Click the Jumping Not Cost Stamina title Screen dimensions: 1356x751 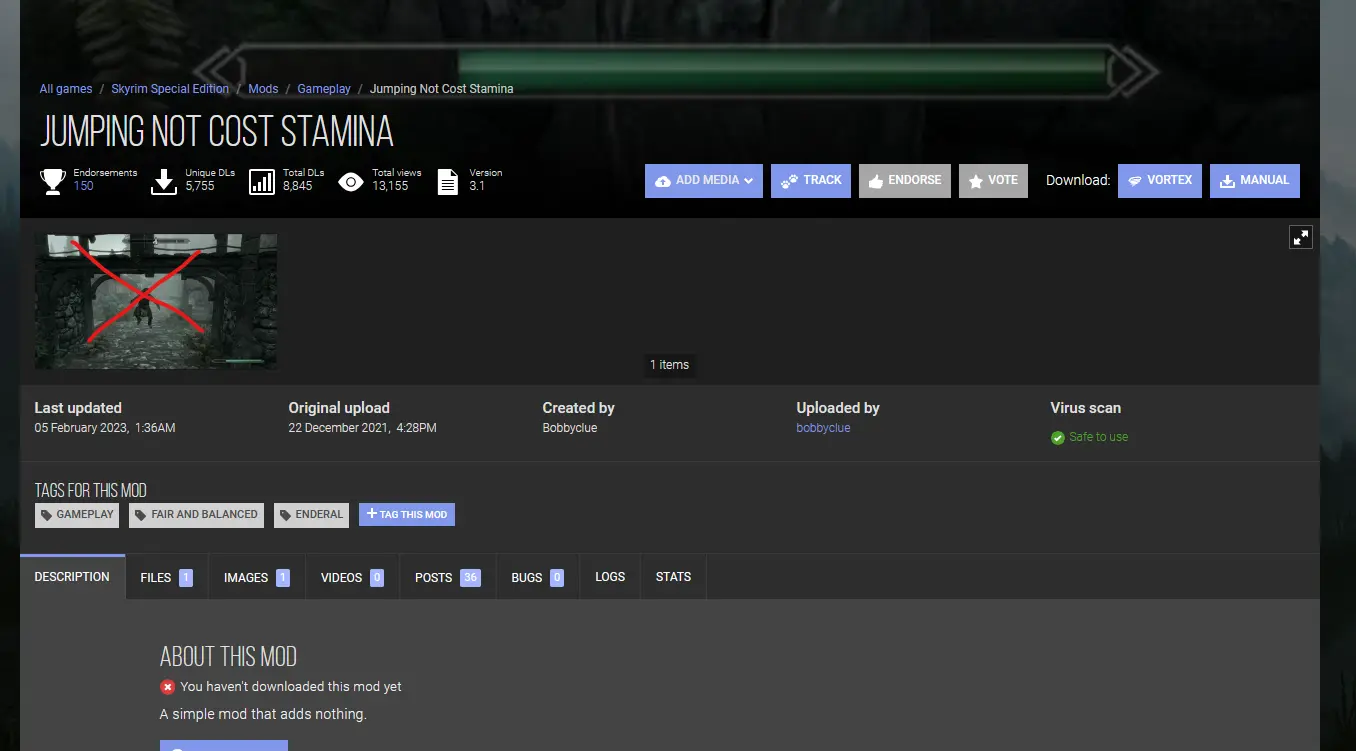pyautogui.click(x=216, y=132)
